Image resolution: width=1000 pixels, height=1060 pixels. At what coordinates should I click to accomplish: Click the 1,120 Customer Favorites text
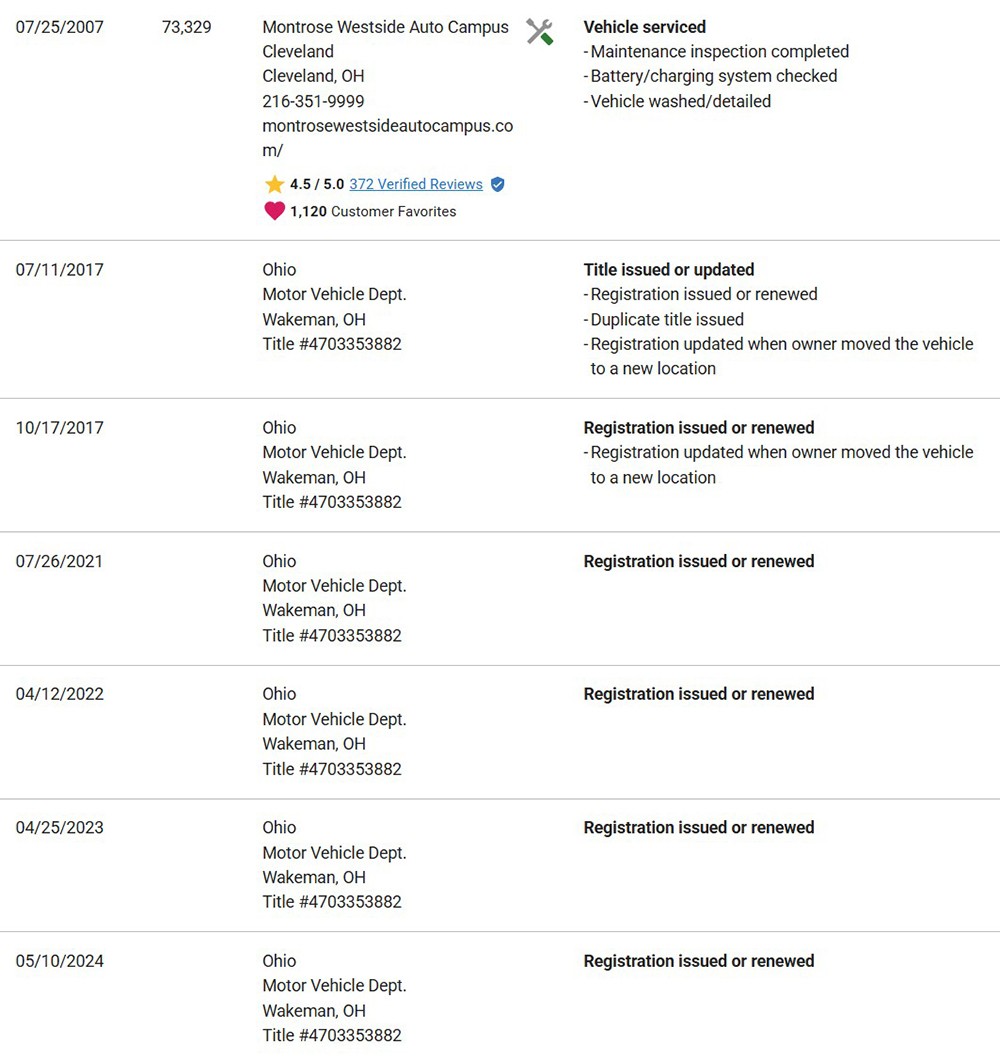373,211
